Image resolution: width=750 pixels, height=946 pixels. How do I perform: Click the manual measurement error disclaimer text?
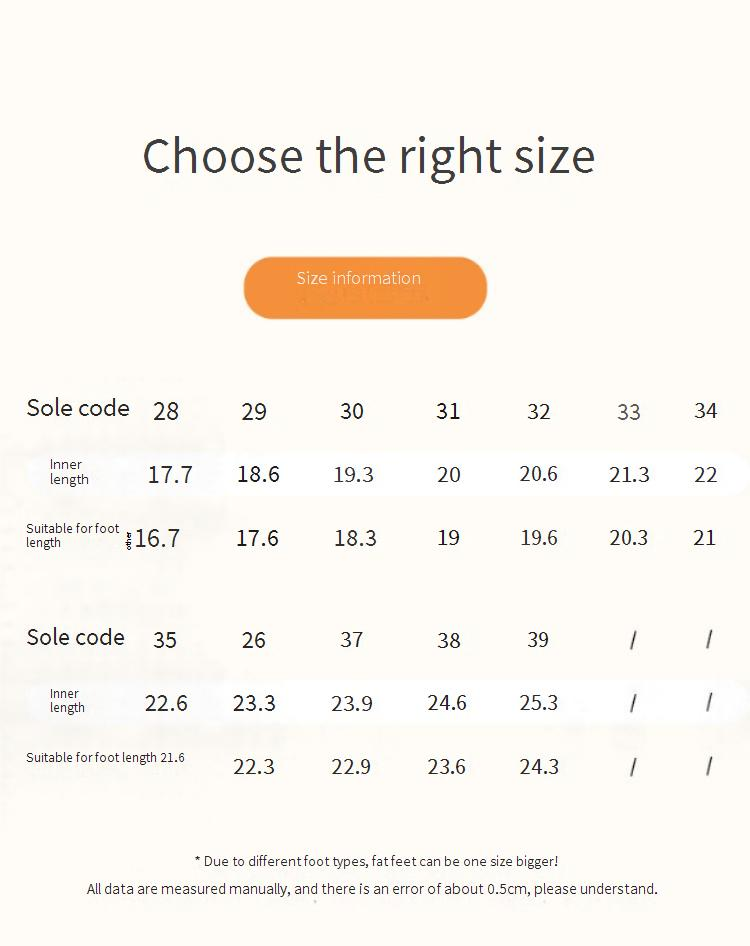point(372,889)
